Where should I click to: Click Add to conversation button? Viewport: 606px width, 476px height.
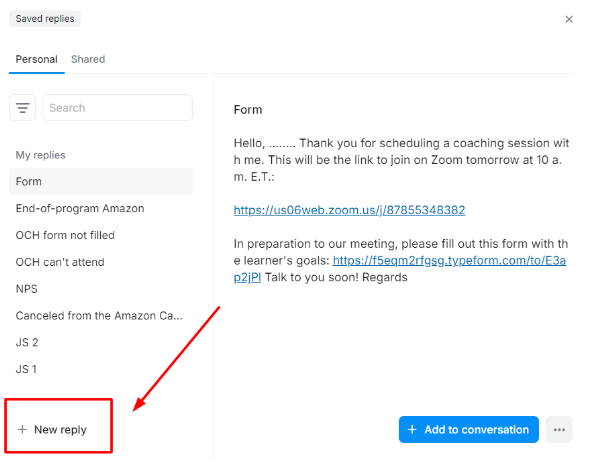pos(469,430)
